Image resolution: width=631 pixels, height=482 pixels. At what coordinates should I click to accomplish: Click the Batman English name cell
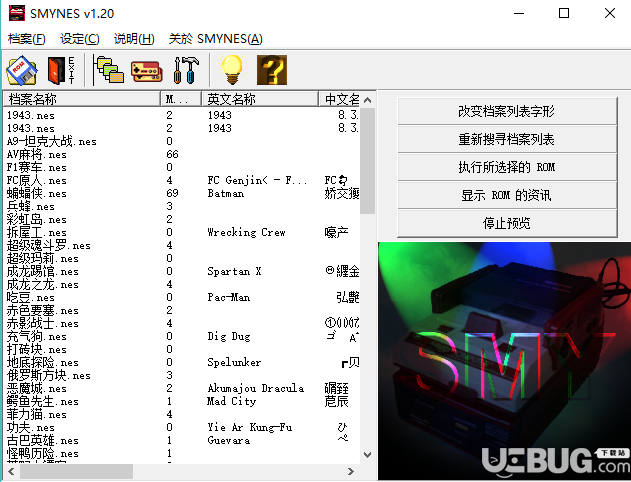tap(226, 194)
